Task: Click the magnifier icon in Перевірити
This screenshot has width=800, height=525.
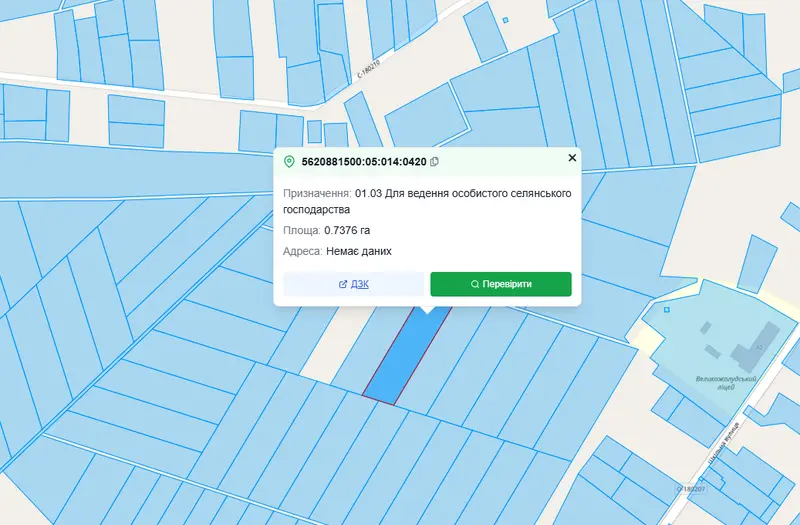Action: click(475, 284)
